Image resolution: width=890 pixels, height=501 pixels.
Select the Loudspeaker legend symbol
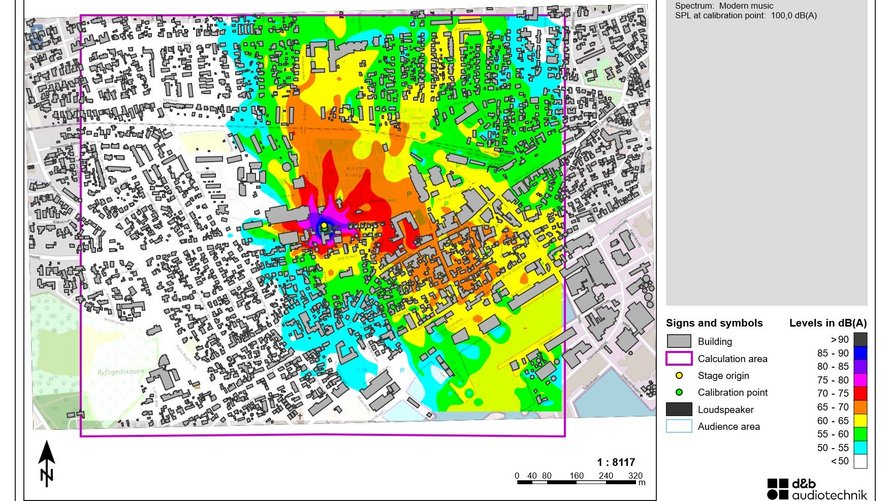pyautogui.click(x=679, y=409)
